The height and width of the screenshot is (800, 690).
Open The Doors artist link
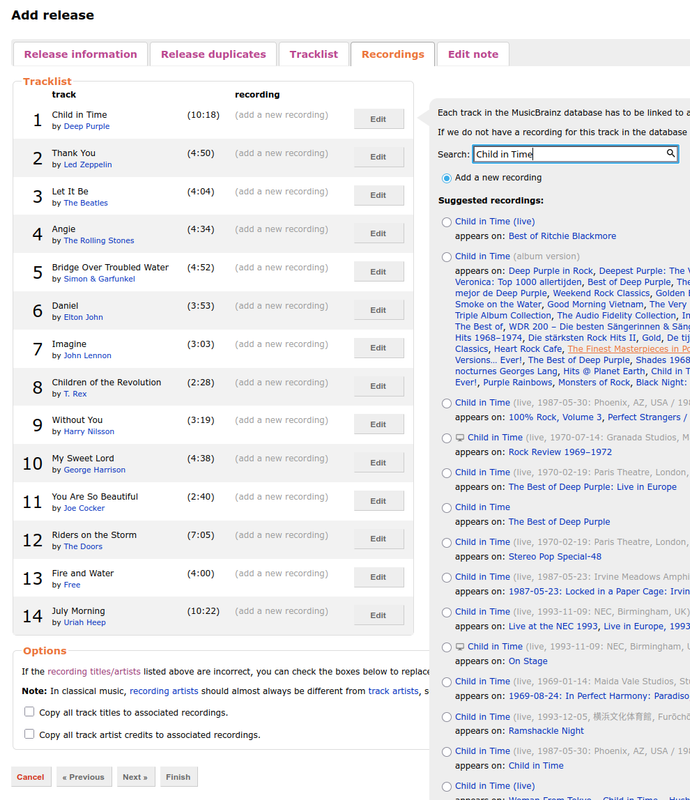pyautogui.click(x=83, y=546)
